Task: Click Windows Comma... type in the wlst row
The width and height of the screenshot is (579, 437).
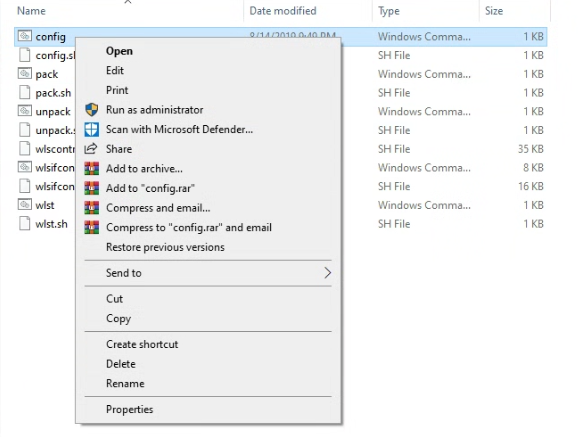Action: click(424, 205)
